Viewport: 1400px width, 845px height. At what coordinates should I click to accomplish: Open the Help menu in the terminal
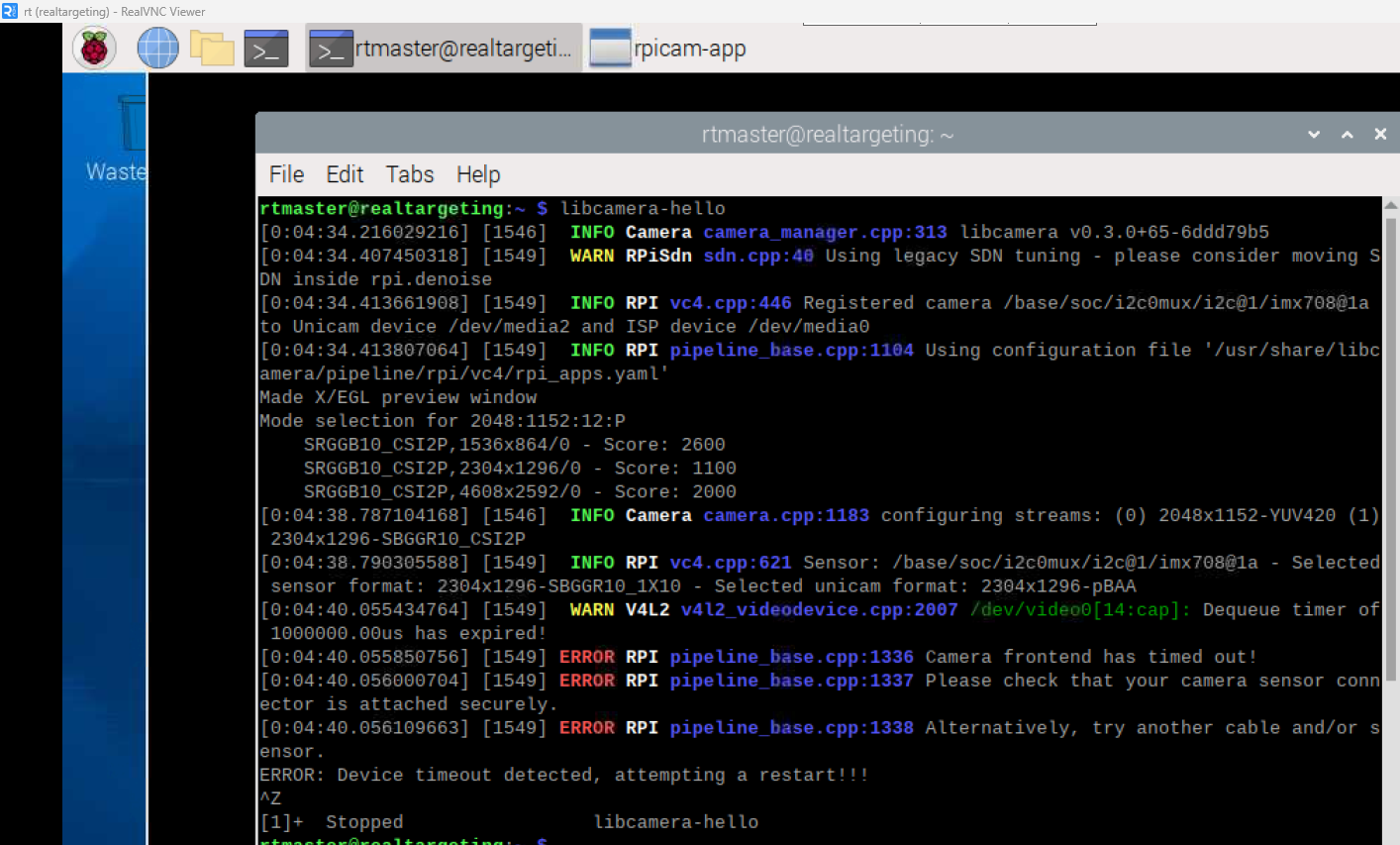click(x=477, y=175)
